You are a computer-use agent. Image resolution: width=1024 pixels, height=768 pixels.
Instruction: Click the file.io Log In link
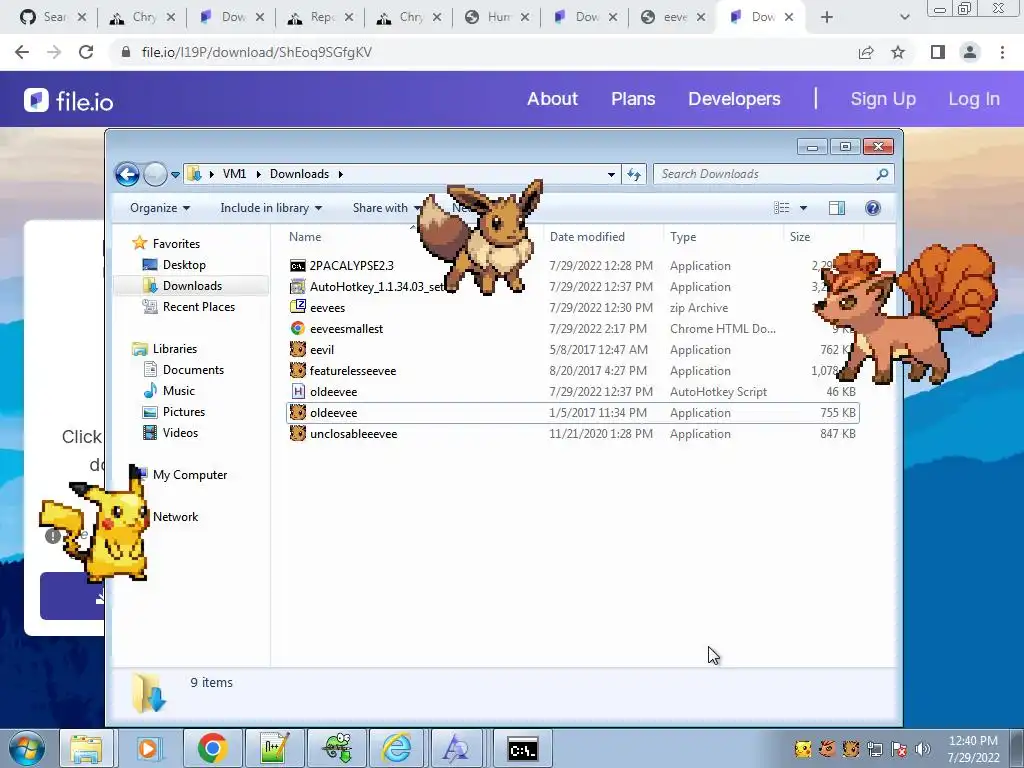tap(974, 99)
